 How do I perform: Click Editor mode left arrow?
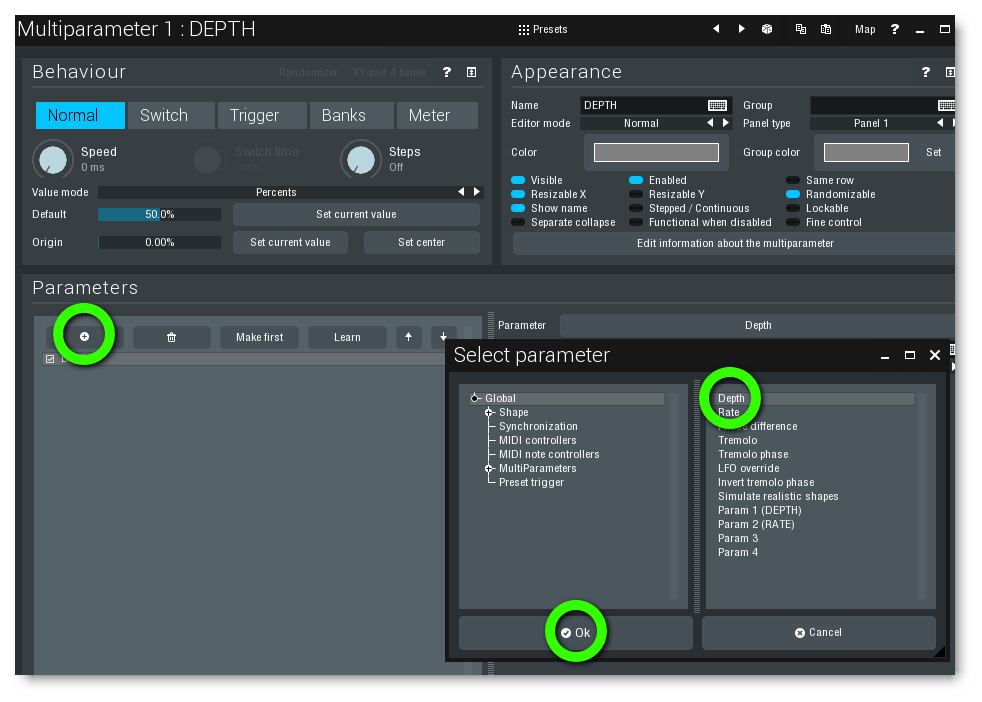[710, 123]
